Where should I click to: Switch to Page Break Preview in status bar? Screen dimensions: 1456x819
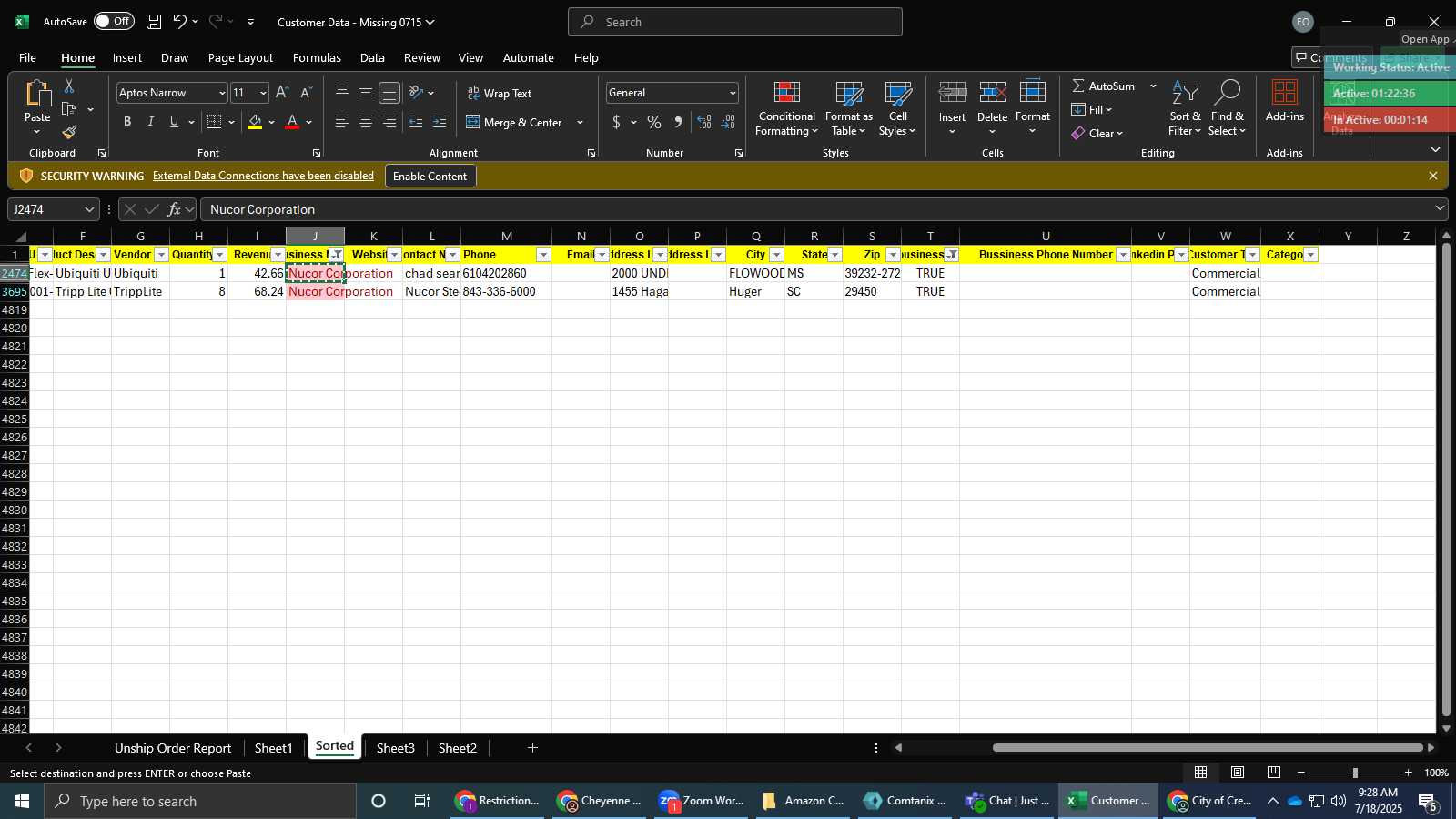1274,773
